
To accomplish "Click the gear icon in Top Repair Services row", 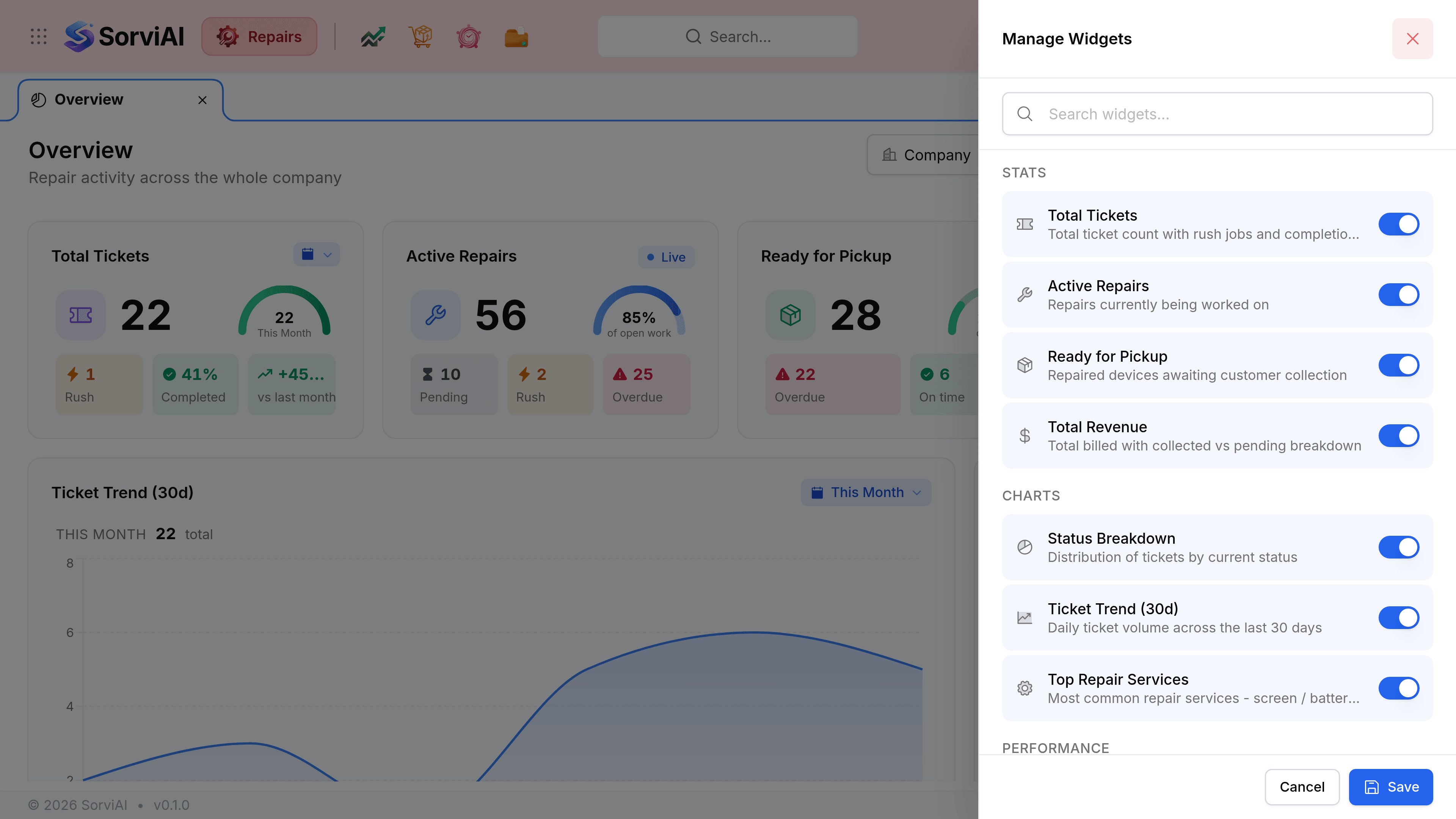I will (1025, 688).
